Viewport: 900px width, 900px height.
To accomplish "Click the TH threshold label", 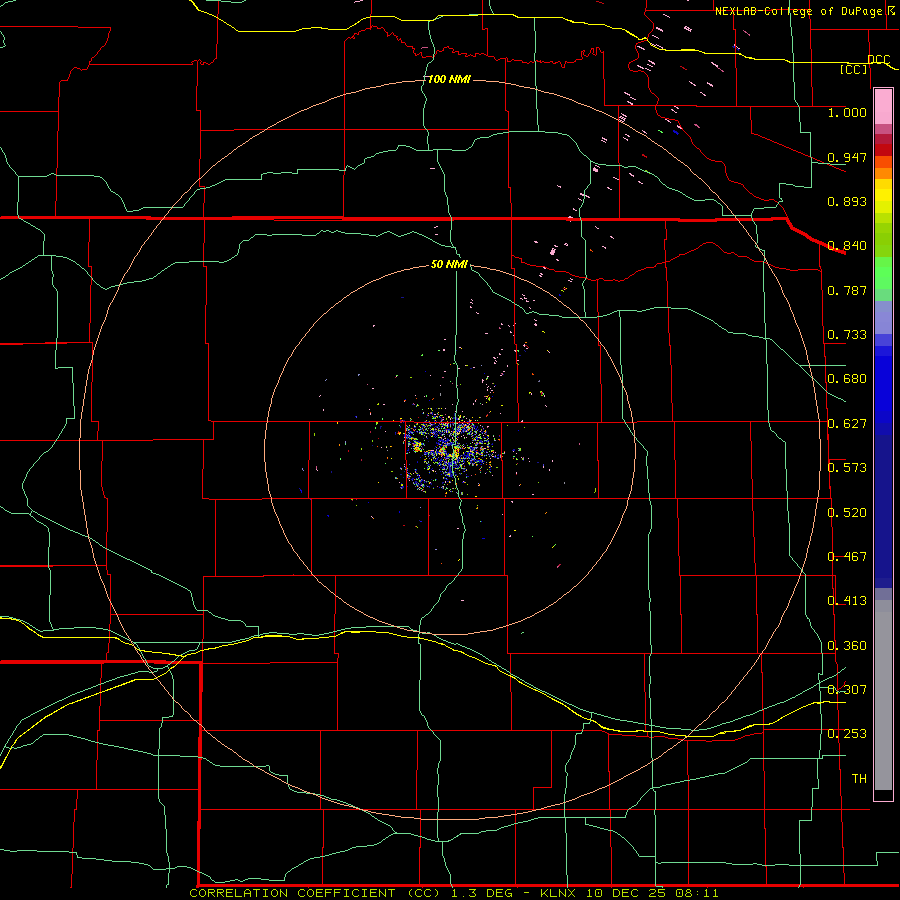I will pos(859,779).
